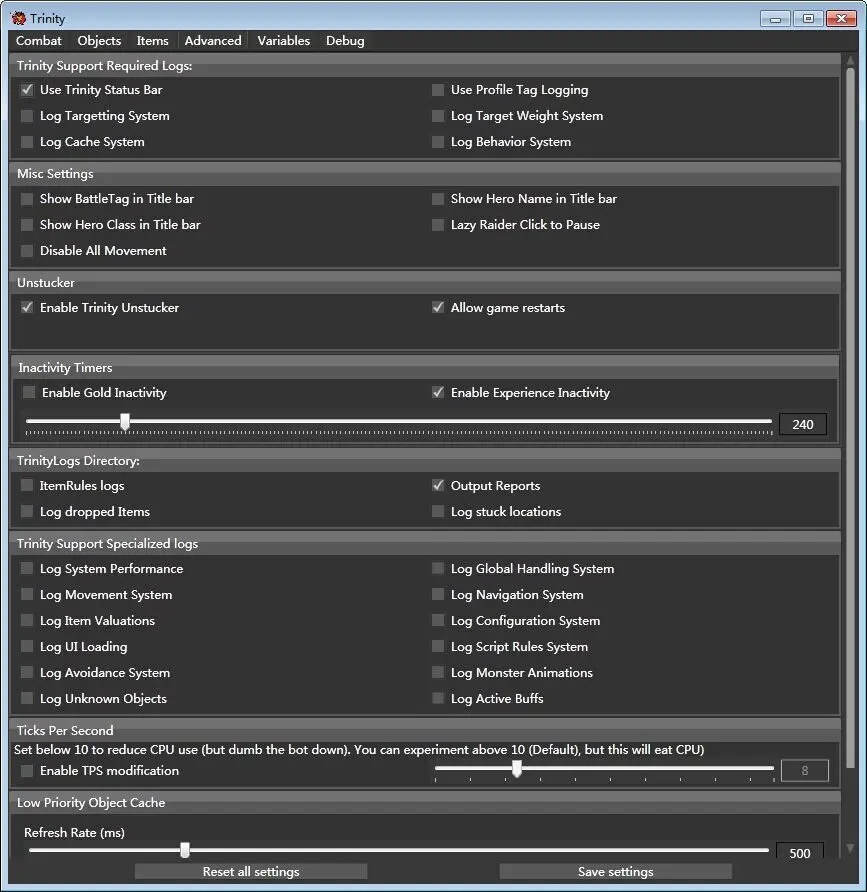This screenshot has height=892, width=867.
Task: Uncheck Output Reports checkbox
Action: click(x=437, y=485)
